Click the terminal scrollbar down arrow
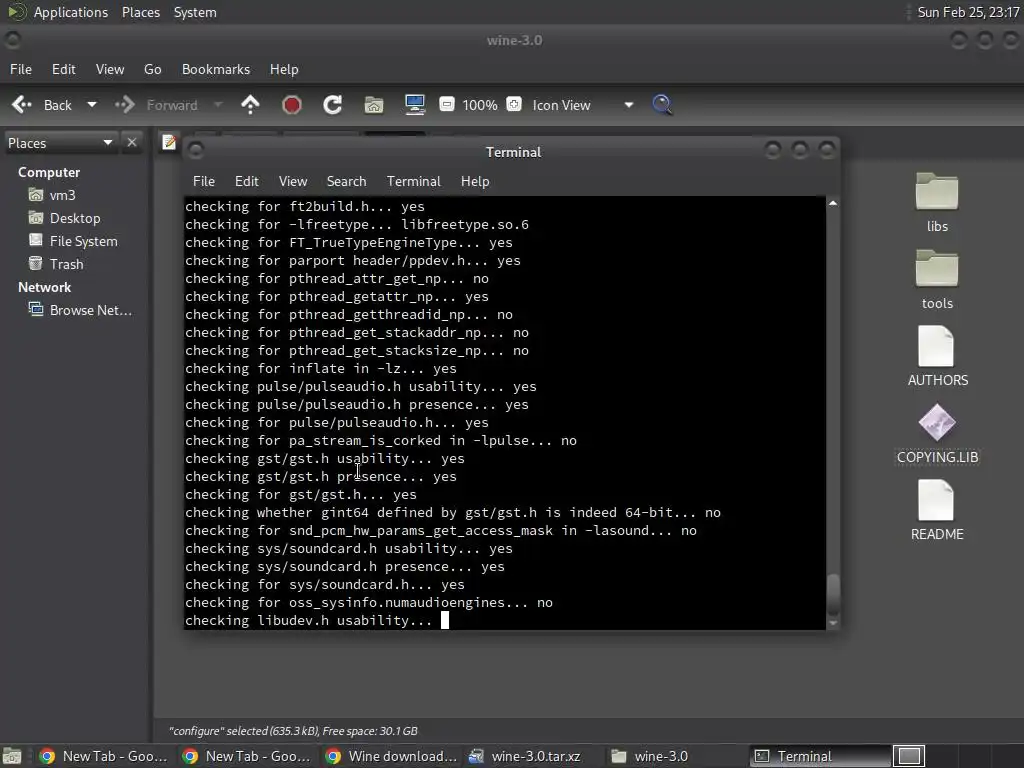This screenshot has height=768, width=1024. (833, 623)
